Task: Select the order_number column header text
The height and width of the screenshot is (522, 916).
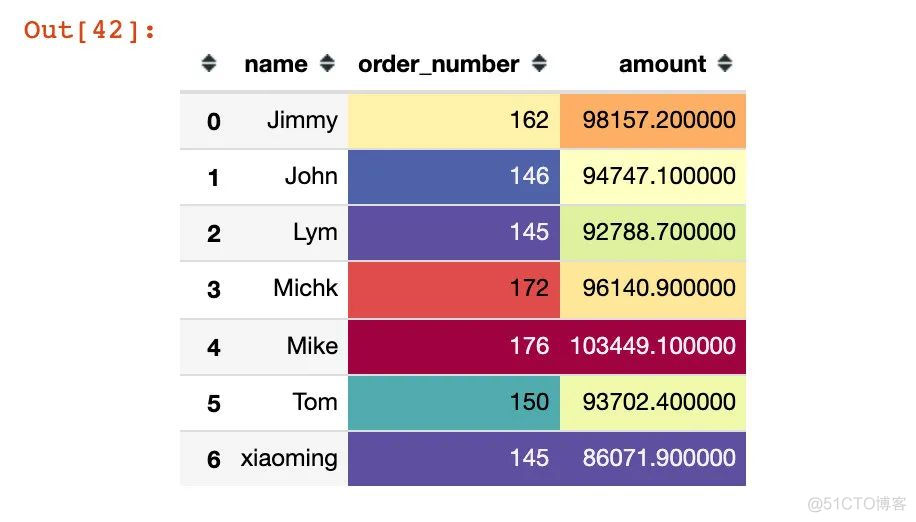Action: [438, 64]
